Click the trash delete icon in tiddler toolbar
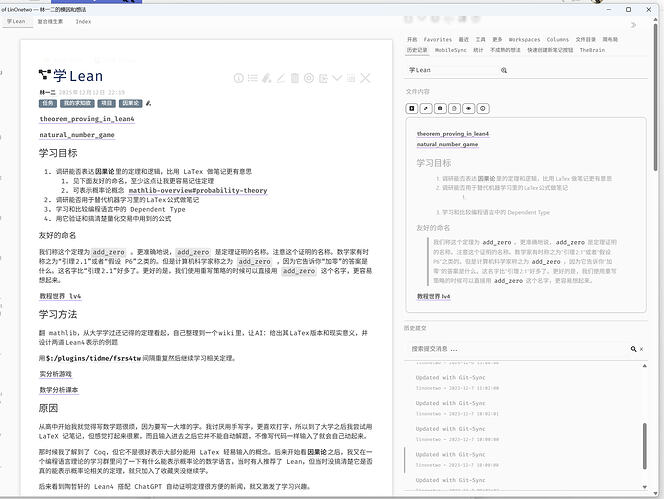664x499 pixels. click(294, 78)
